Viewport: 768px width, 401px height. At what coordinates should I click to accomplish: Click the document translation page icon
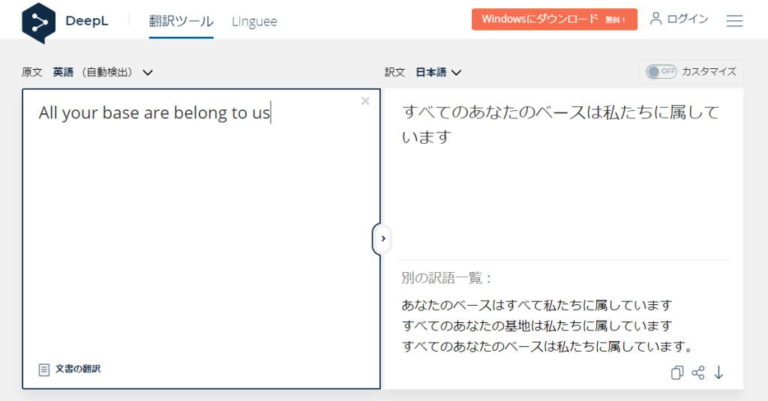[x=44, y=369]
